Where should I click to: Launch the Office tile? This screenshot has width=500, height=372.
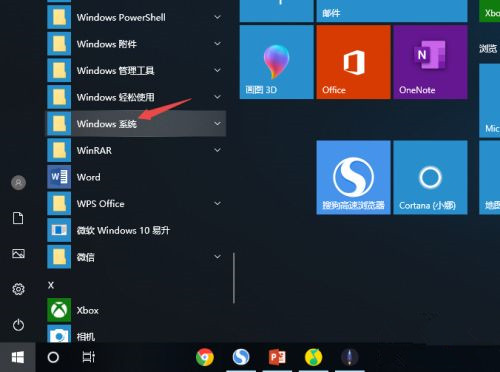[353, 62]
